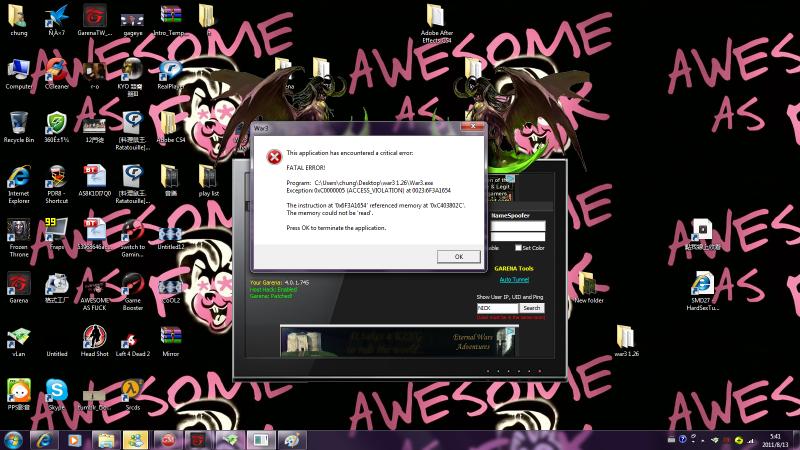Viewport: 800px width, 450px height.
Task: Open the Head Shot desktop icon
Action: pos(94,342)
